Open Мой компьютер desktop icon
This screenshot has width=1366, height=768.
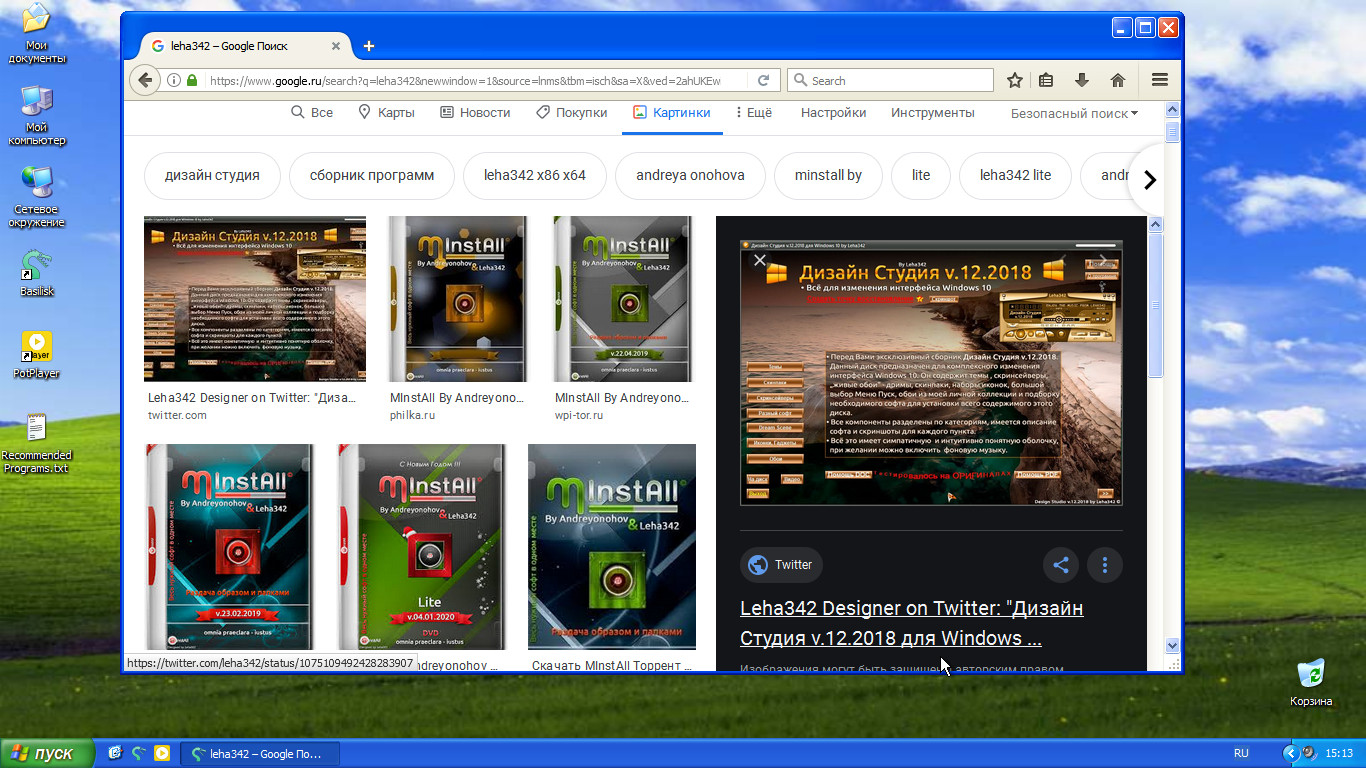pyautogui.click(x=37, y=115)
